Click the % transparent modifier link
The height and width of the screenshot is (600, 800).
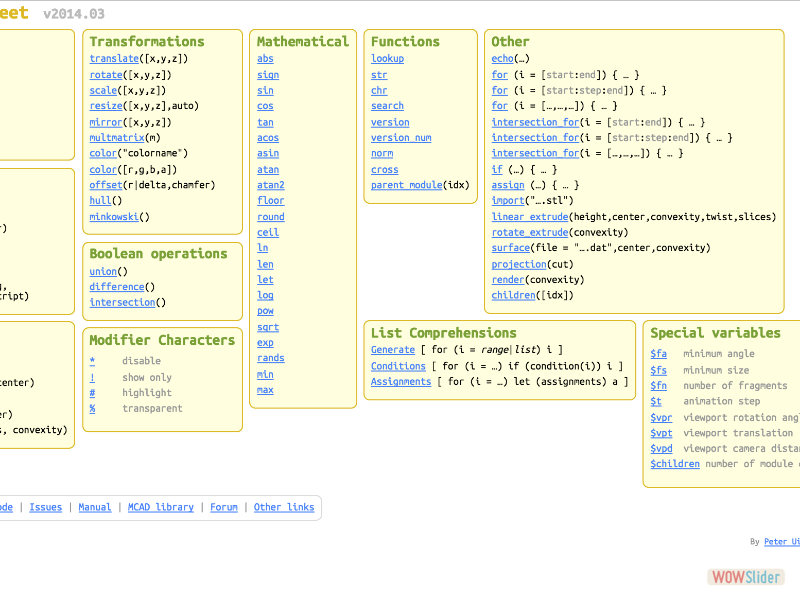click(92, 408)
